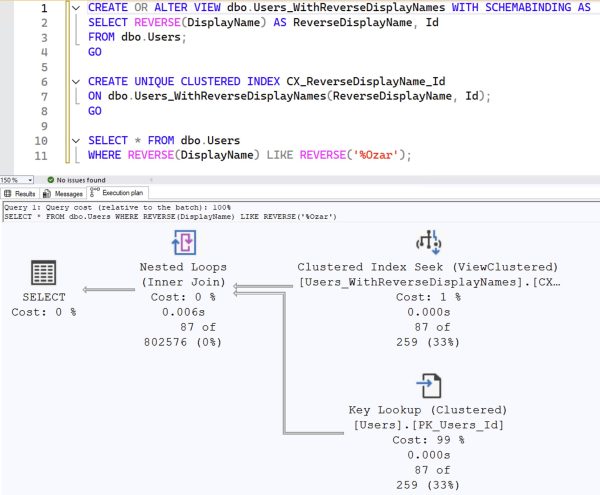
Task: Select the Key Lookup operator icon
Action: point(429,385)
